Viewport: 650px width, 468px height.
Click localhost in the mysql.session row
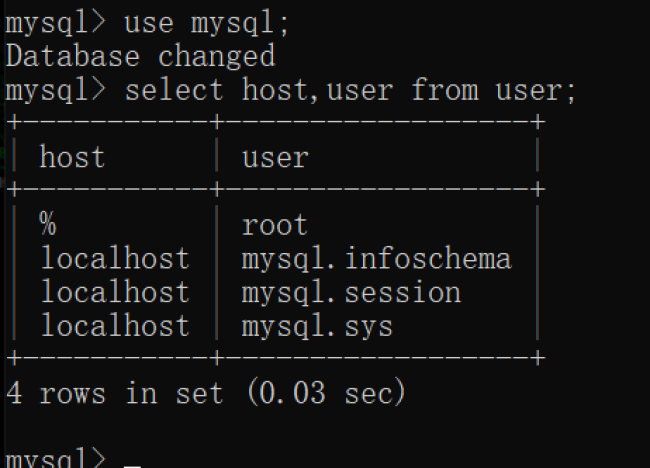click(x=115, y=292)
